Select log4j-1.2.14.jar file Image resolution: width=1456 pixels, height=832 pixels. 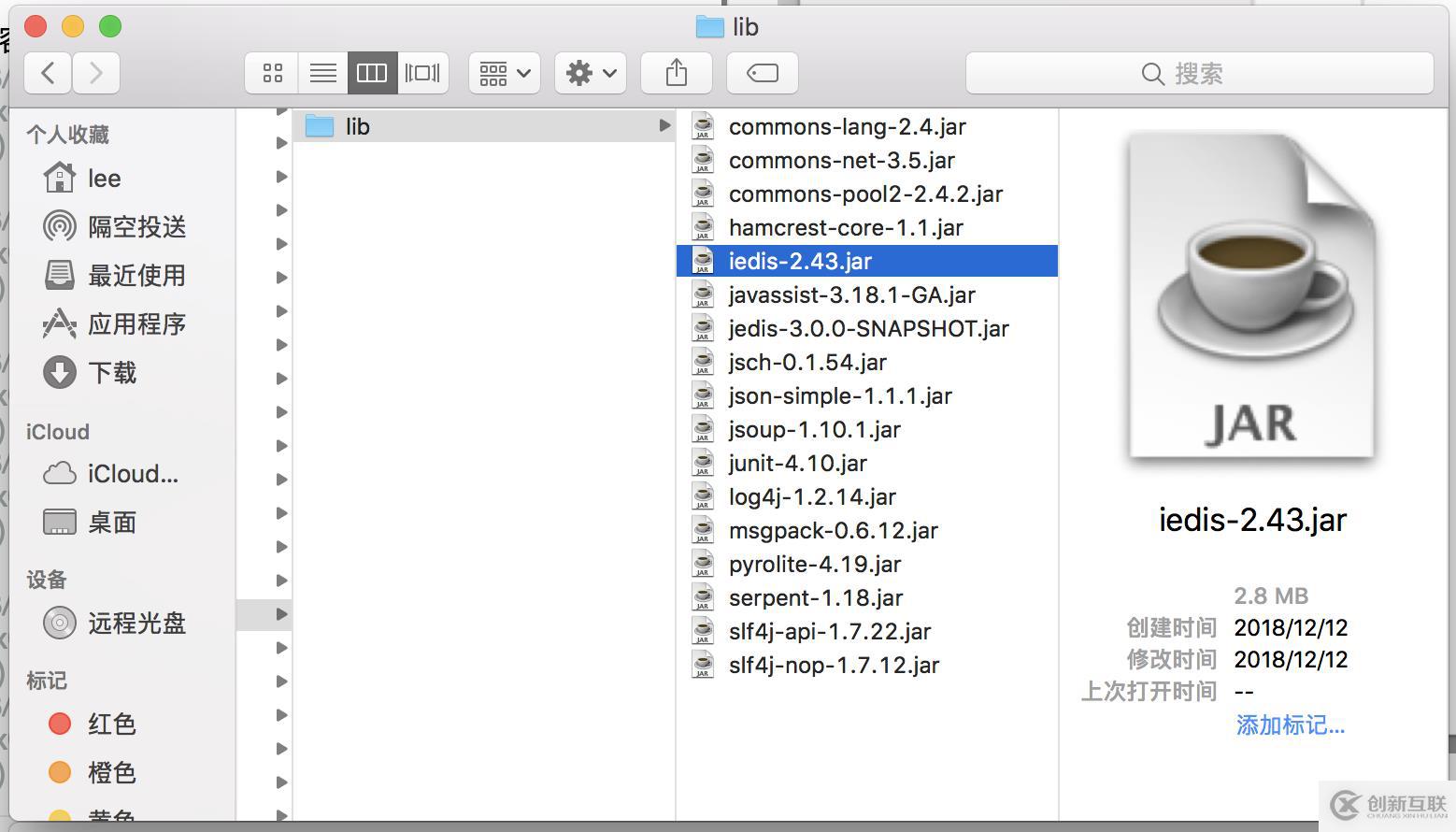pos(866,496)
